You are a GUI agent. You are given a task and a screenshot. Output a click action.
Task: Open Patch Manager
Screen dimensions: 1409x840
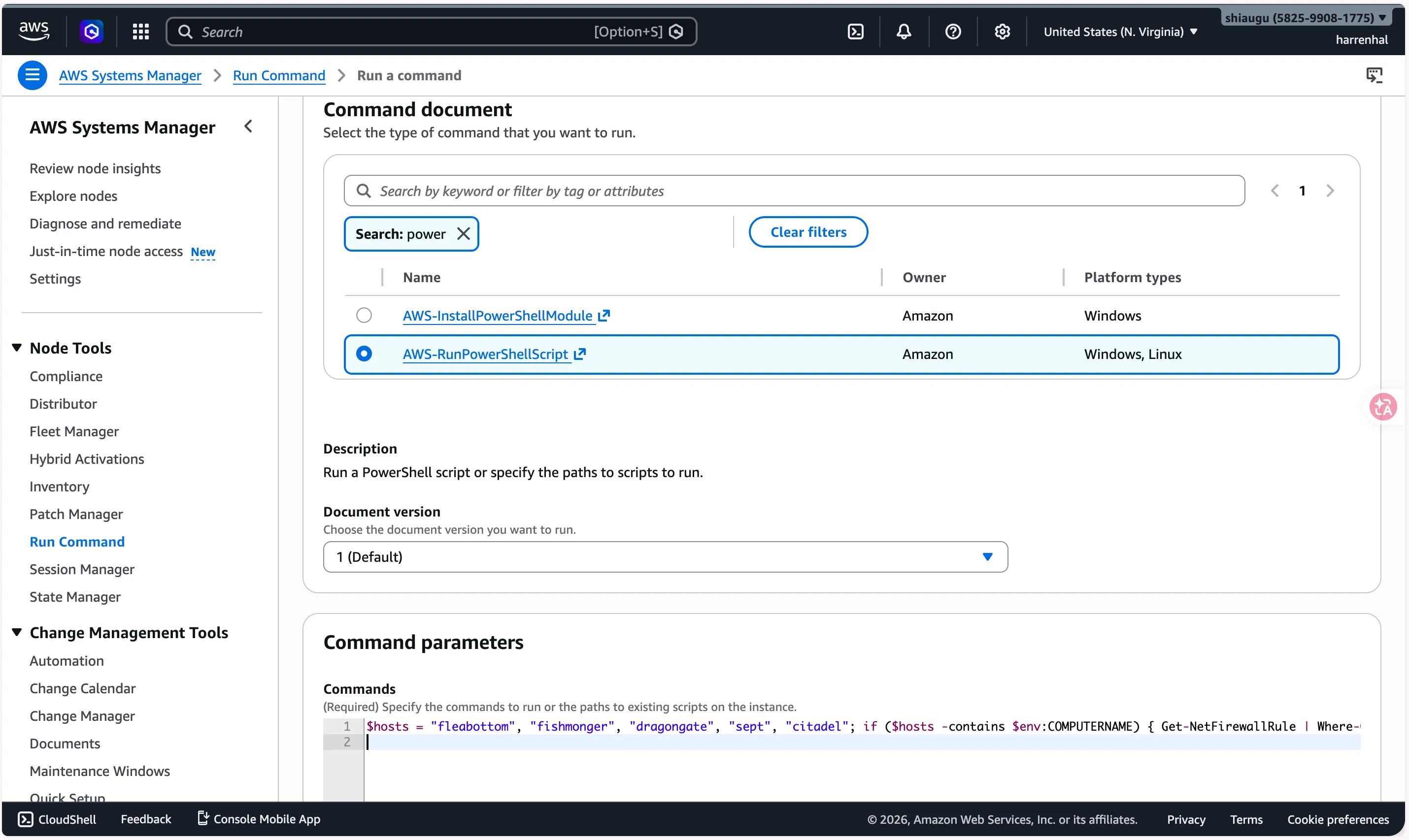tap(76, 515)
